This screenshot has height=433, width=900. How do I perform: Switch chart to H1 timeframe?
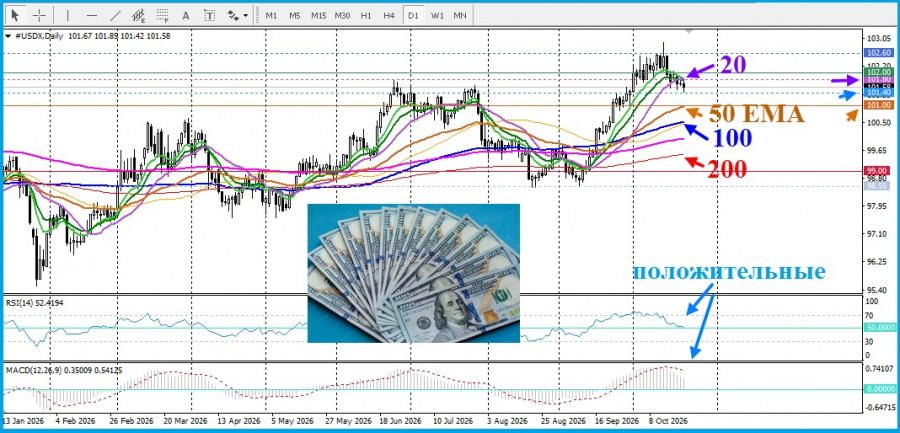[366, 16]
